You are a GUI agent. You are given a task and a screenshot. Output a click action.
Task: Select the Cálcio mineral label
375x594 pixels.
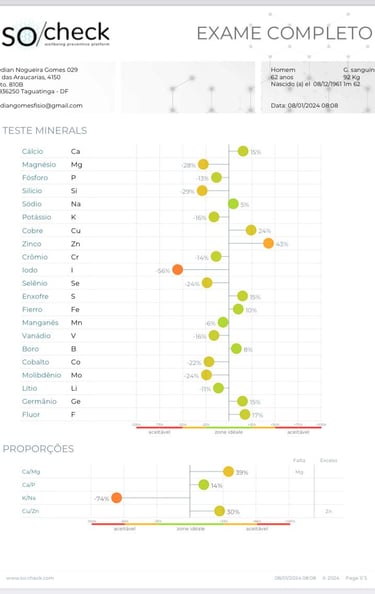tap(33, 151)
